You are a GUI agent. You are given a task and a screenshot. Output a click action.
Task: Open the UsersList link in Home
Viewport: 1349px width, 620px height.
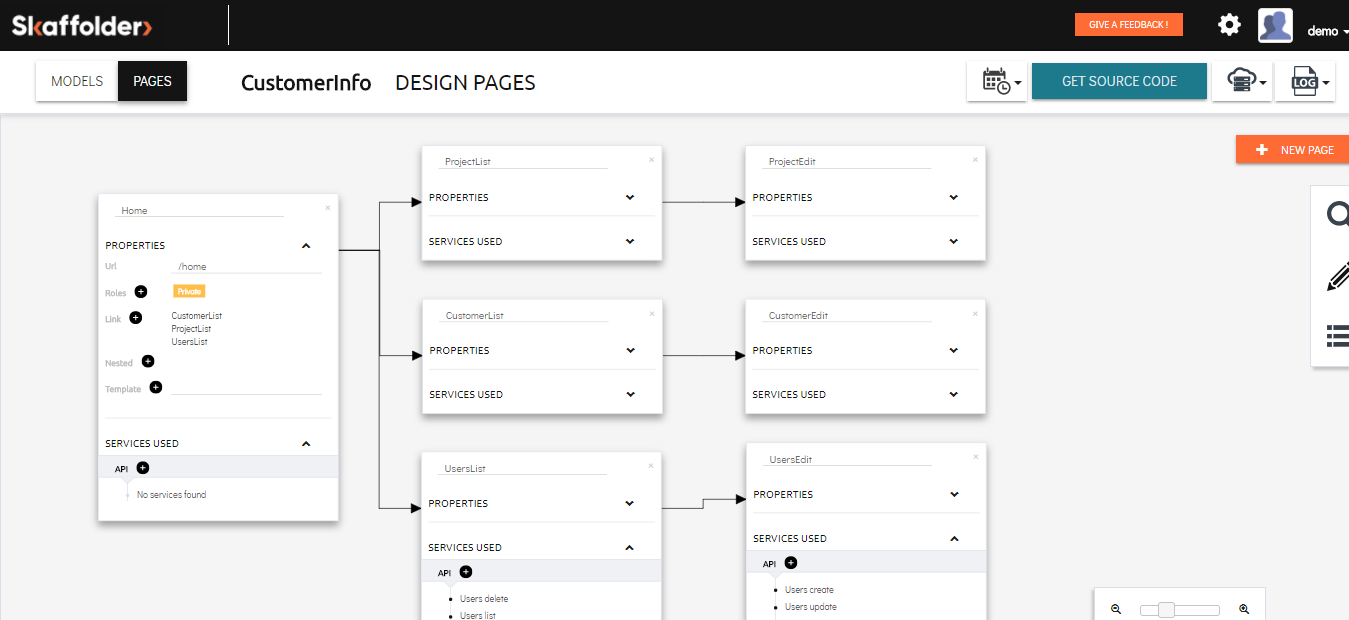click(x=190, y=342)
